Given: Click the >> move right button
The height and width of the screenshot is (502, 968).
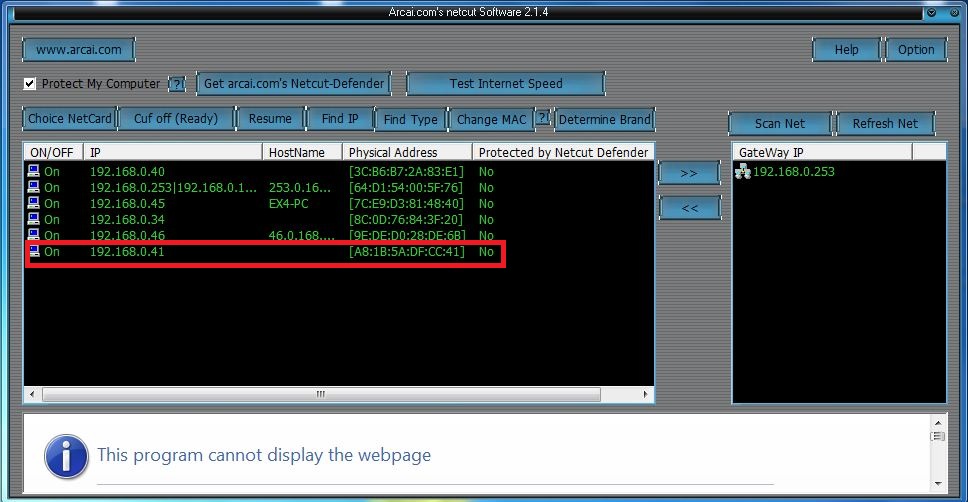Looking at the screenshot, I should (689, 174).
